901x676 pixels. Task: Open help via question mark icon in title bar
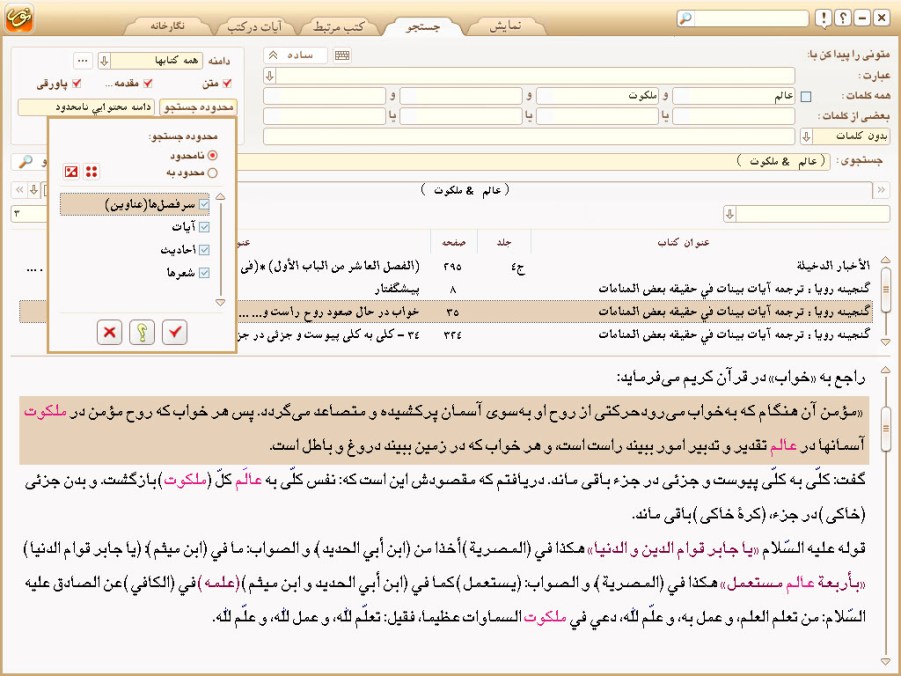click(842, 18)
